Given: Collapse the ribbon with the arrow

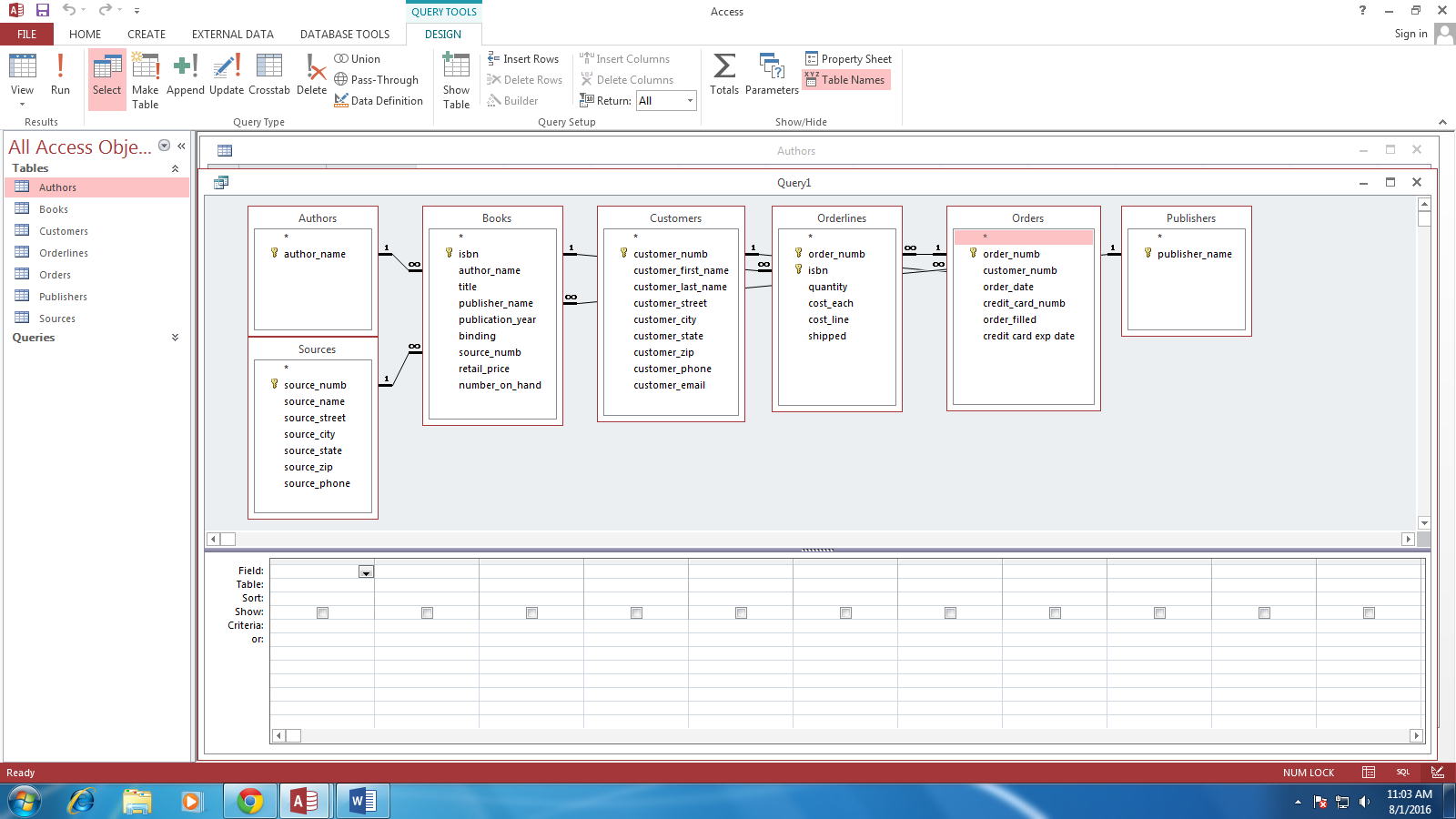Looking at the screenshot, I should [1442, 122].
